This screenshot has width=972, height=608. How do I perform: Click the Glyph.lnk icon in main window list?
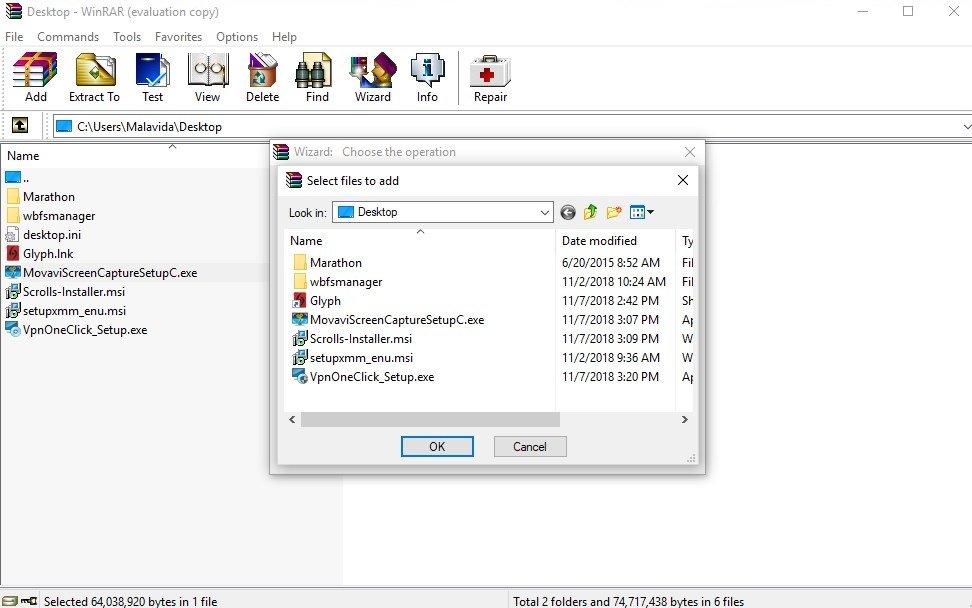12,253
